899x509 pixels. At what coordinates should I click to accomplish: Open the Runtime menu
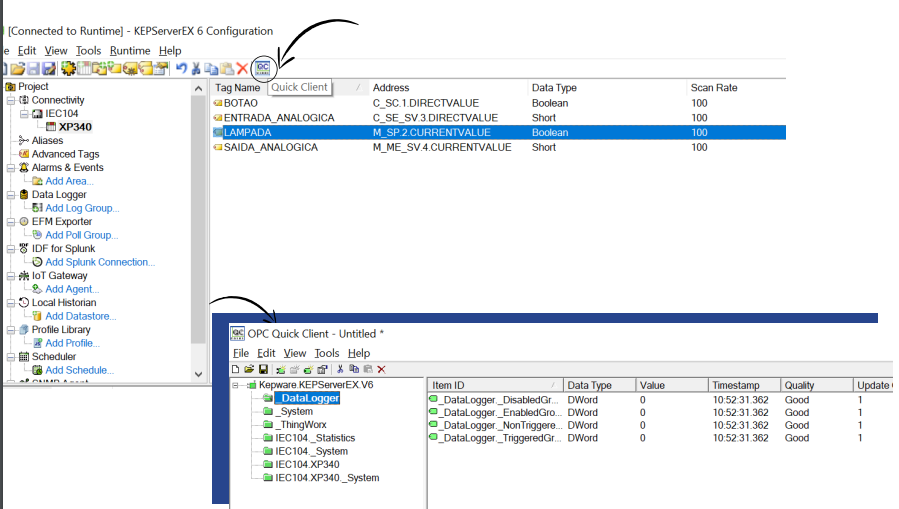(130, 50)
